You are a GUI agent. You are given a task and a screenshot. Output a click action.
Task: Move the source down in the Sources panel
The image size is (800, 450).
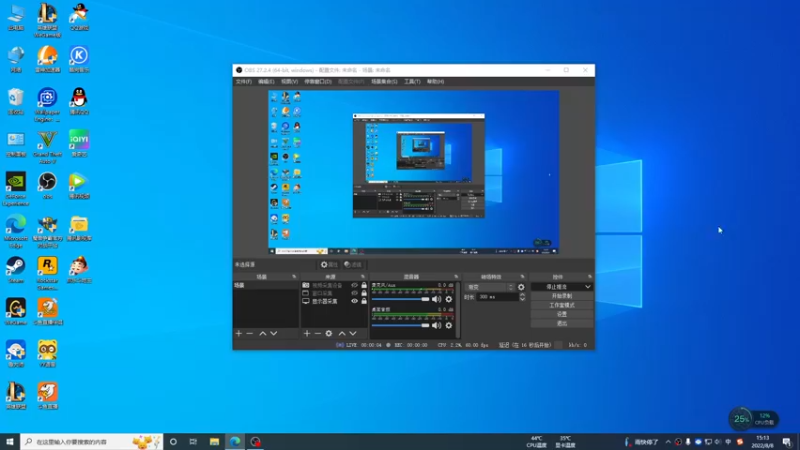coord(353,333)
